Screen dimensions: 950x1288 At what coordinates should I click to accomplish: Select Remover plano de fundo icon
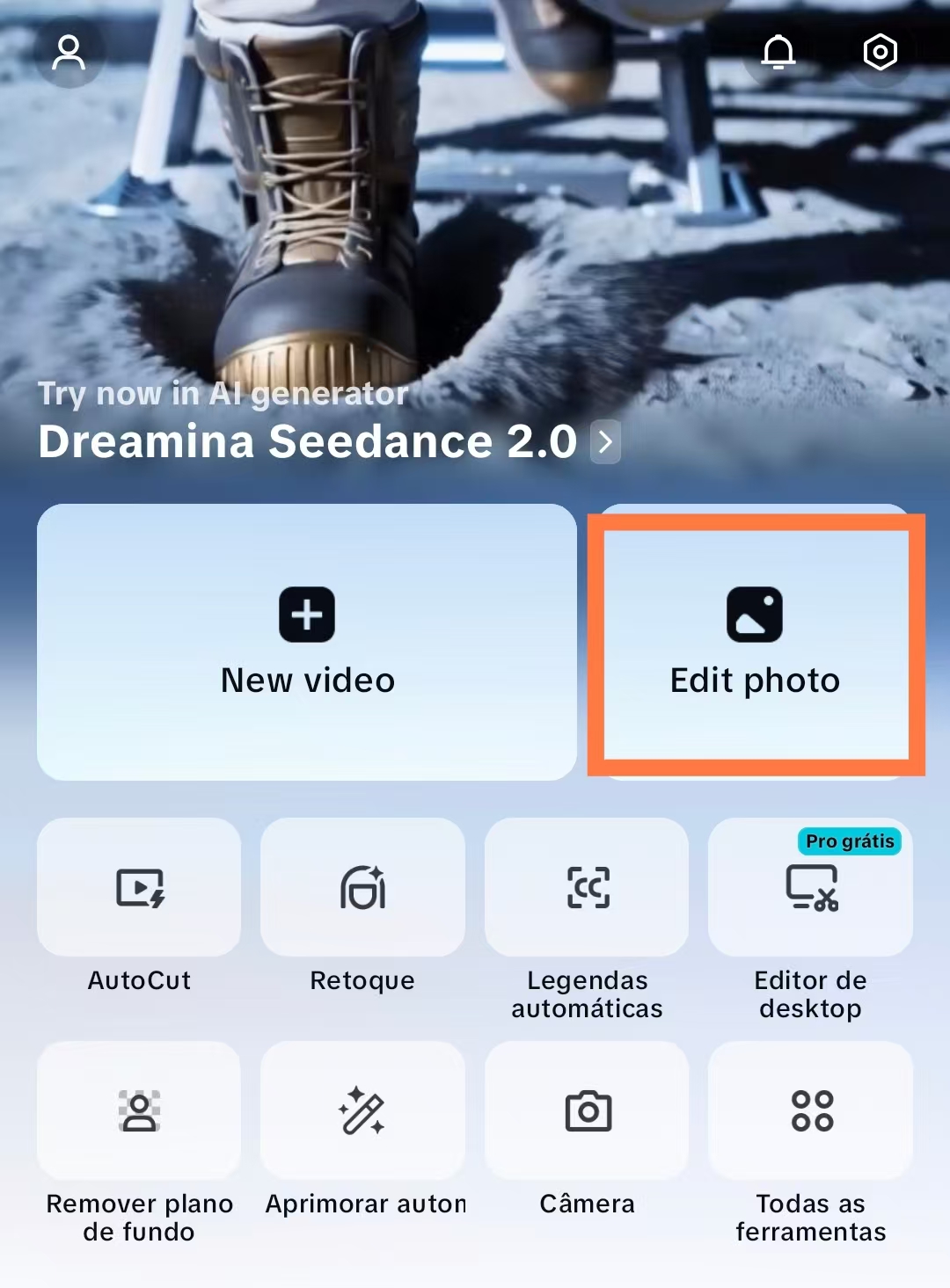139,1110
